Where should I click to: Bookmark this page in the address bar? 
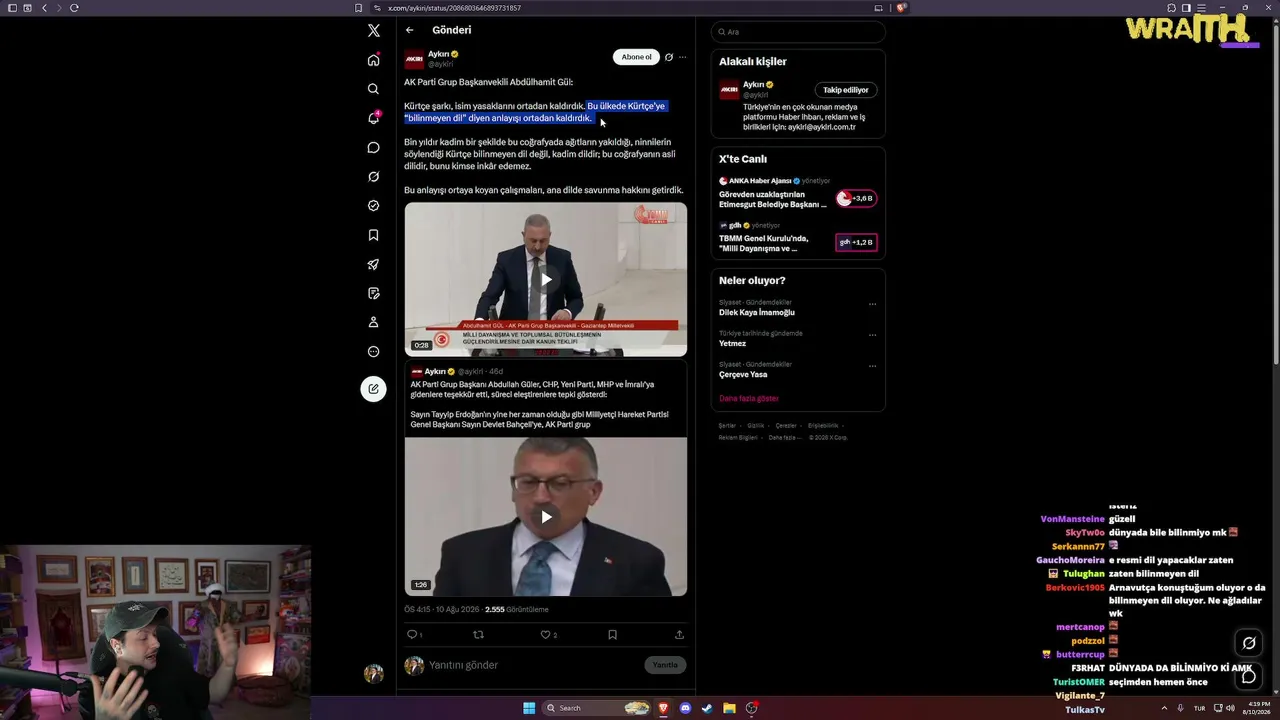359,8
